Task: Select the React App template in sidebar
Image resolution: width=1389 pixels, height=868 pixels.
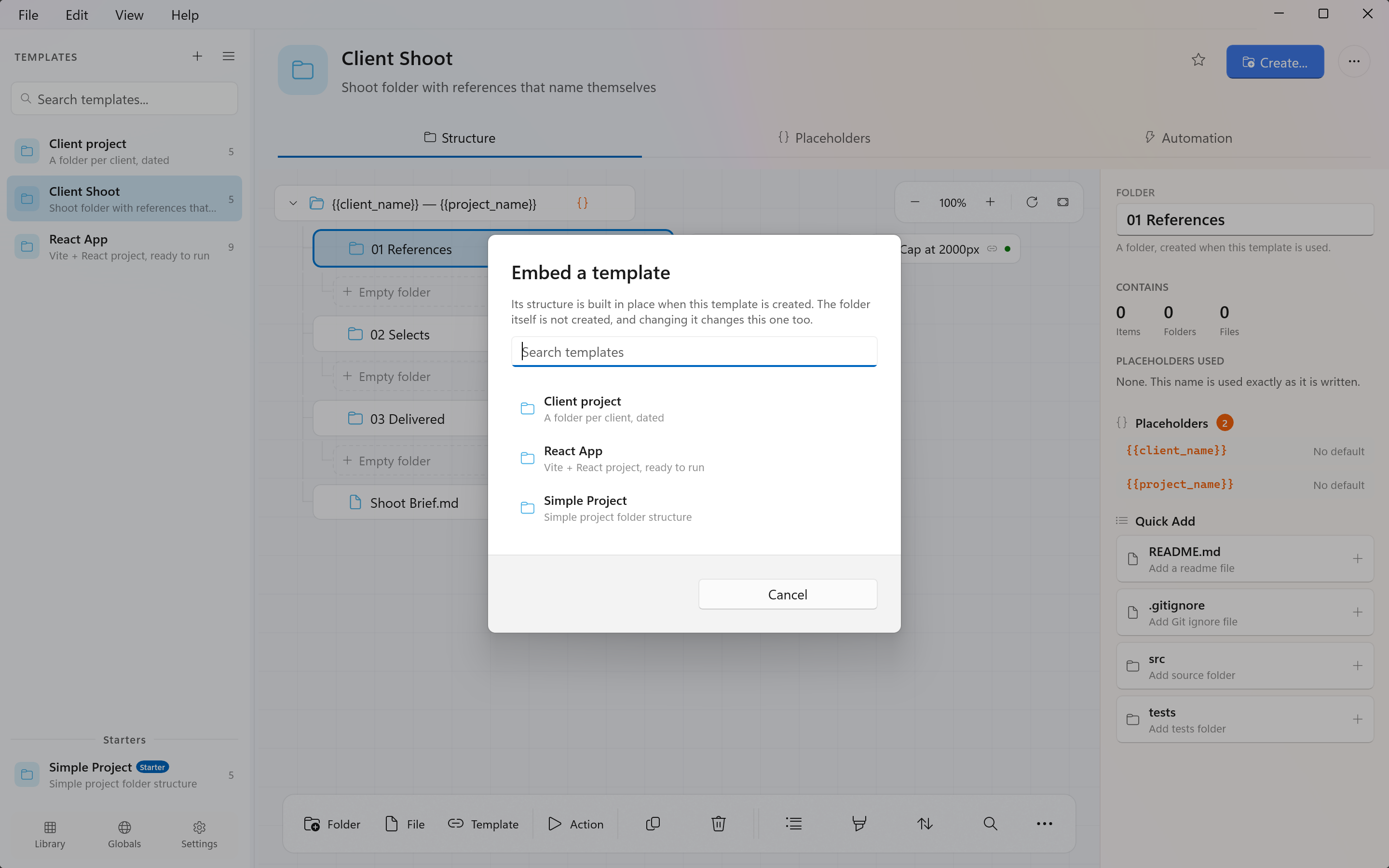Action: point(124,247)
